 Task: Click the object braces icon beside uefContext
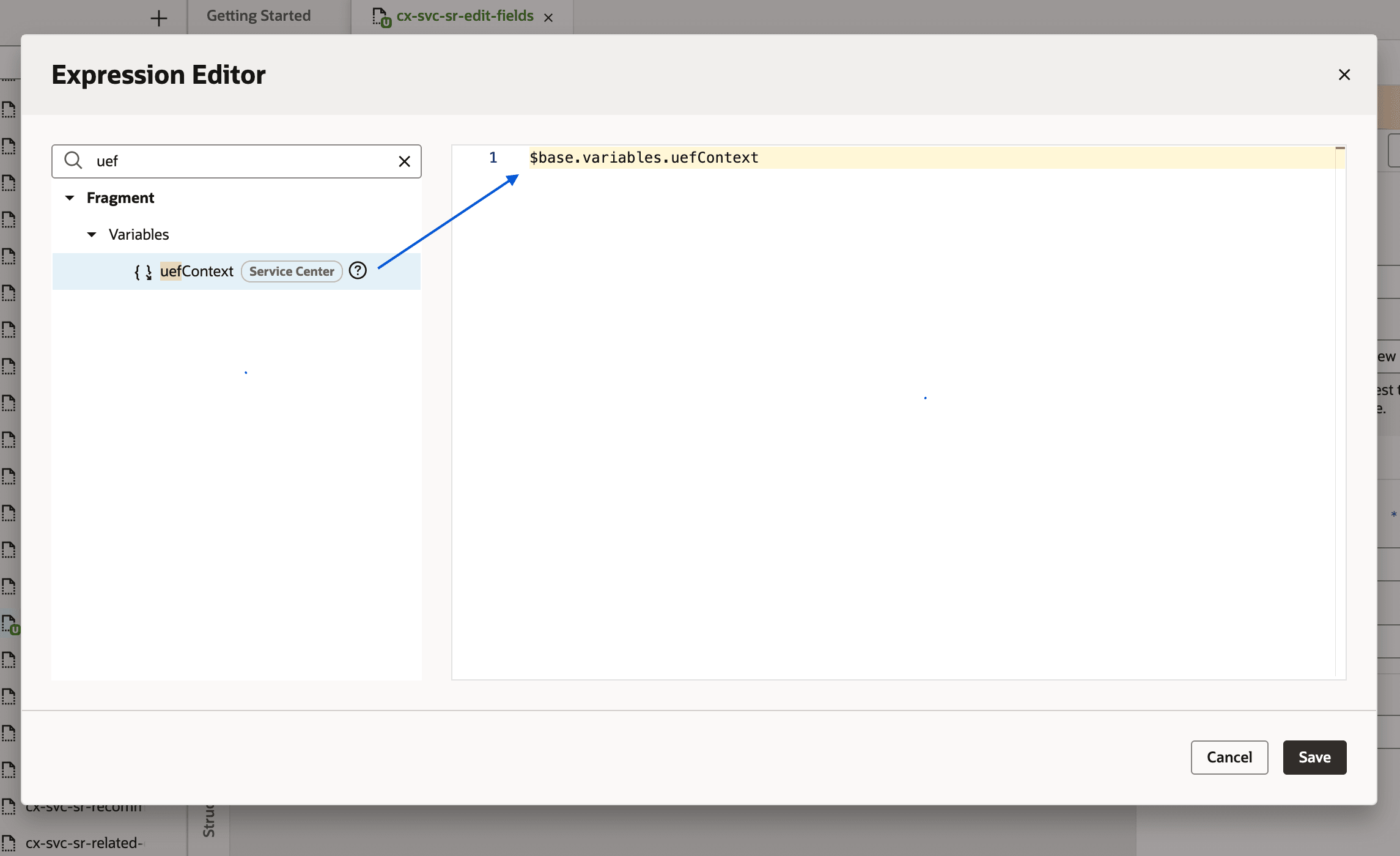point(142,271)
